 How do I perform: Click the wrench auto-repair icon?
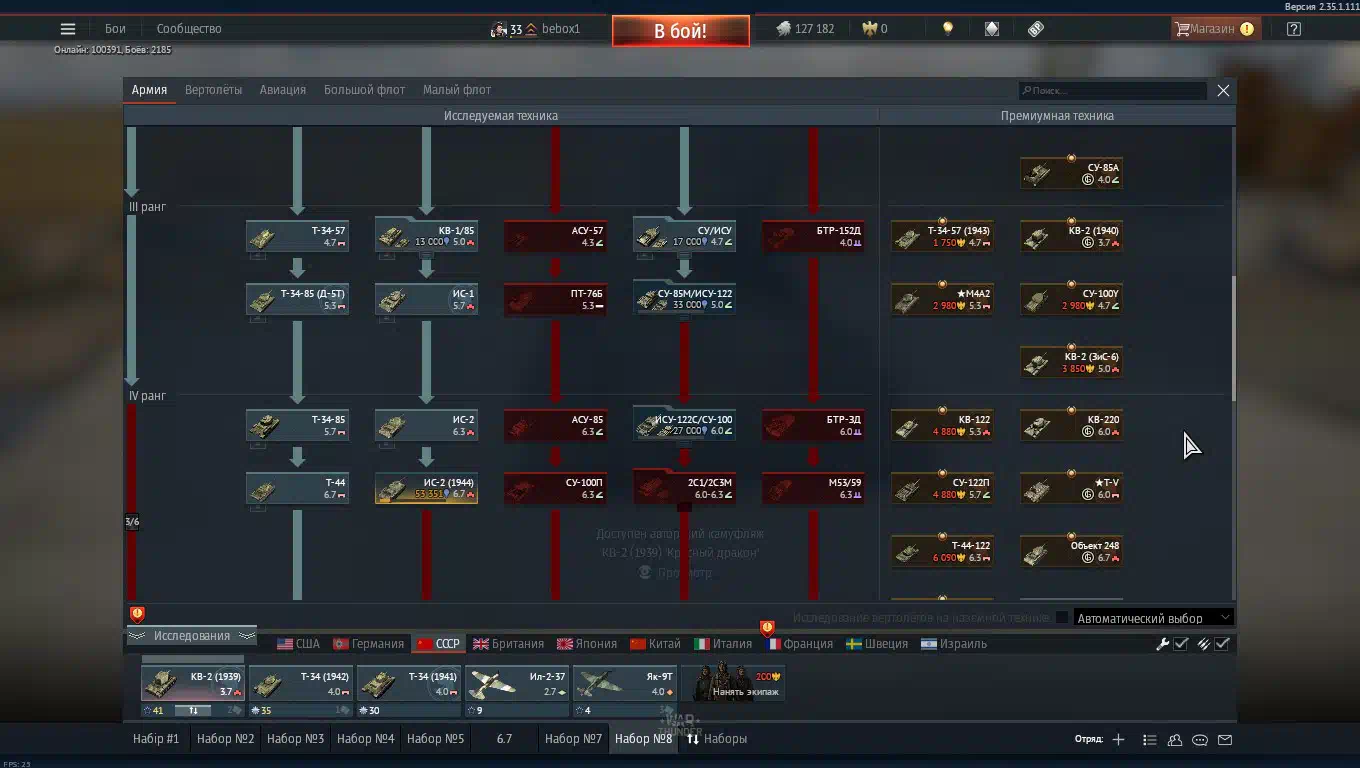[1162, 644]
